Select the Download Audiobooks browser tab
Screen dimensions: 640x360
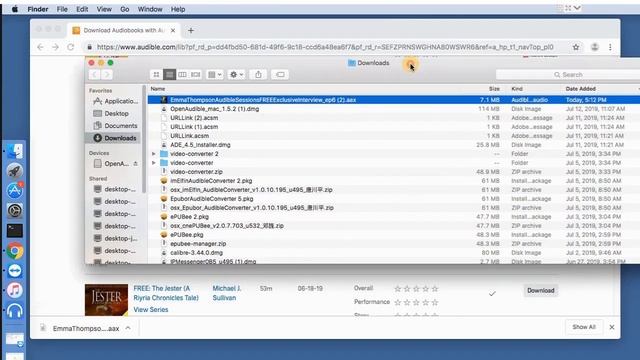124,30
